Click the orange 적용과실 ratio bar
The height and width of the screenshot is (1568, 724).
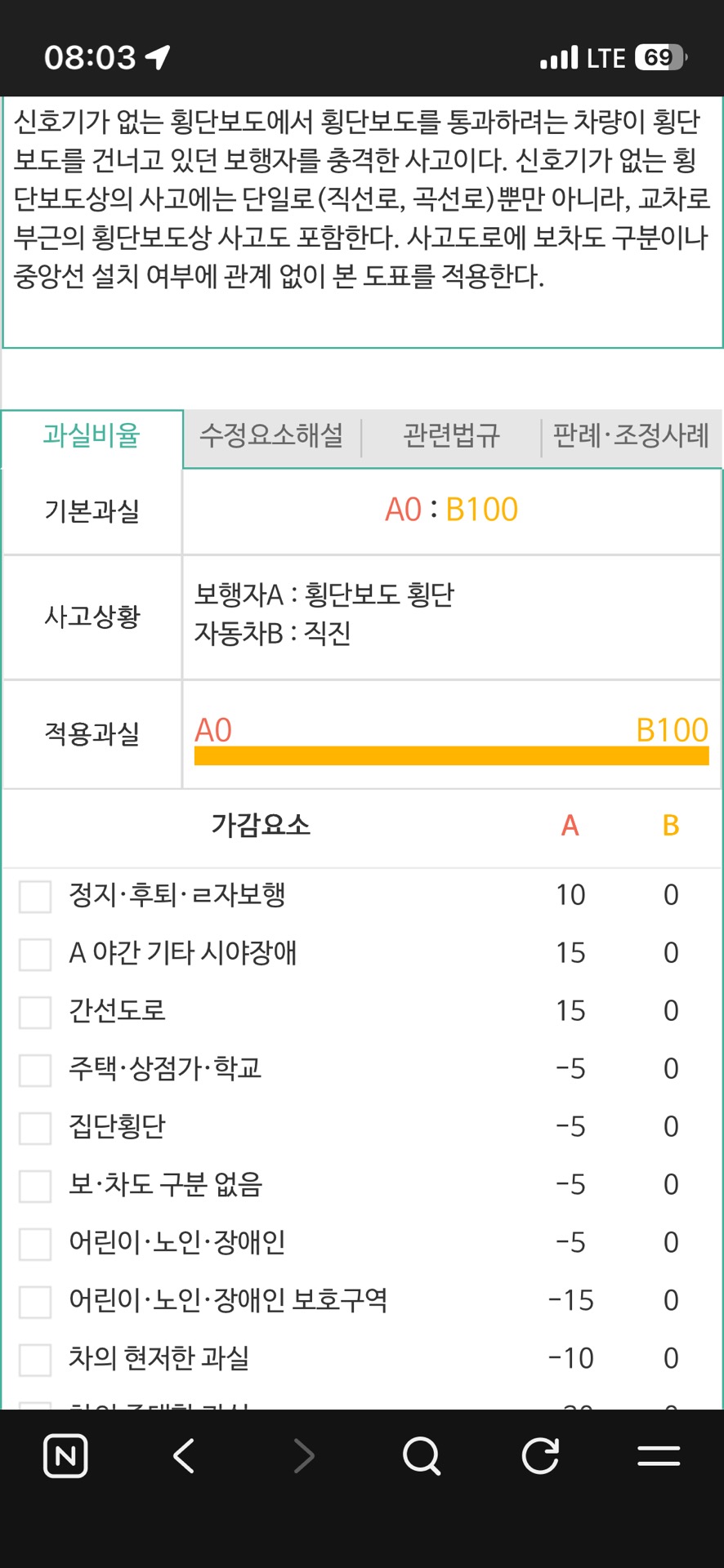coord(451,755)
